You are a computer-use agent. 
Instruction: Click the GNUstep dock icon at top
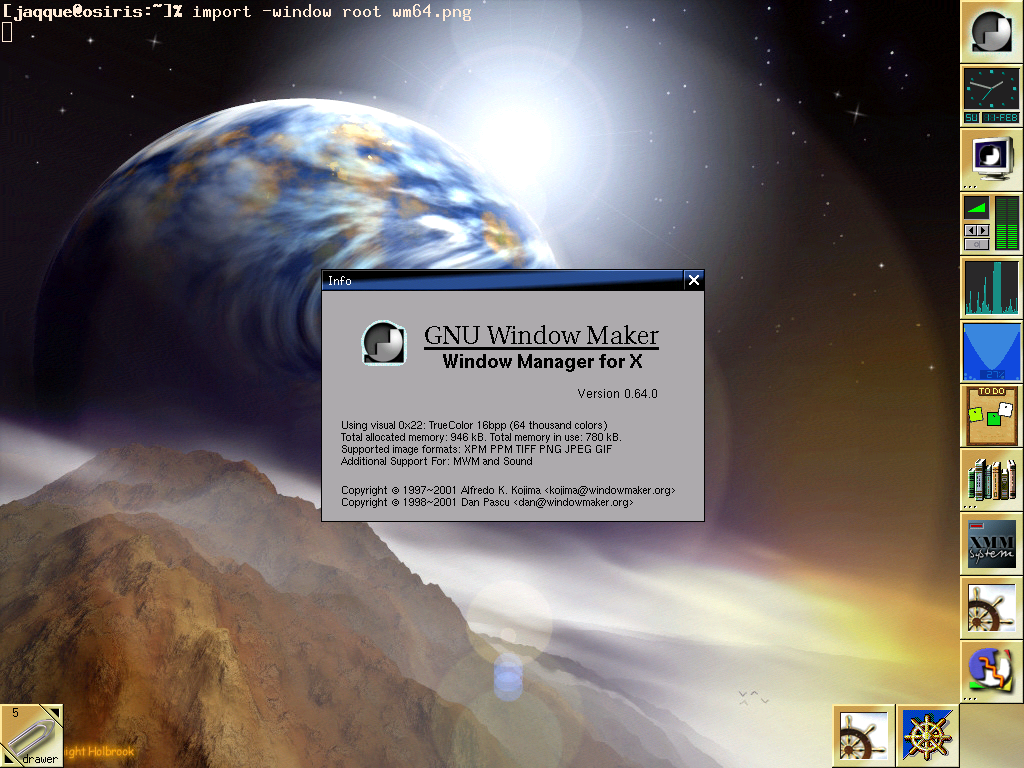991,31
